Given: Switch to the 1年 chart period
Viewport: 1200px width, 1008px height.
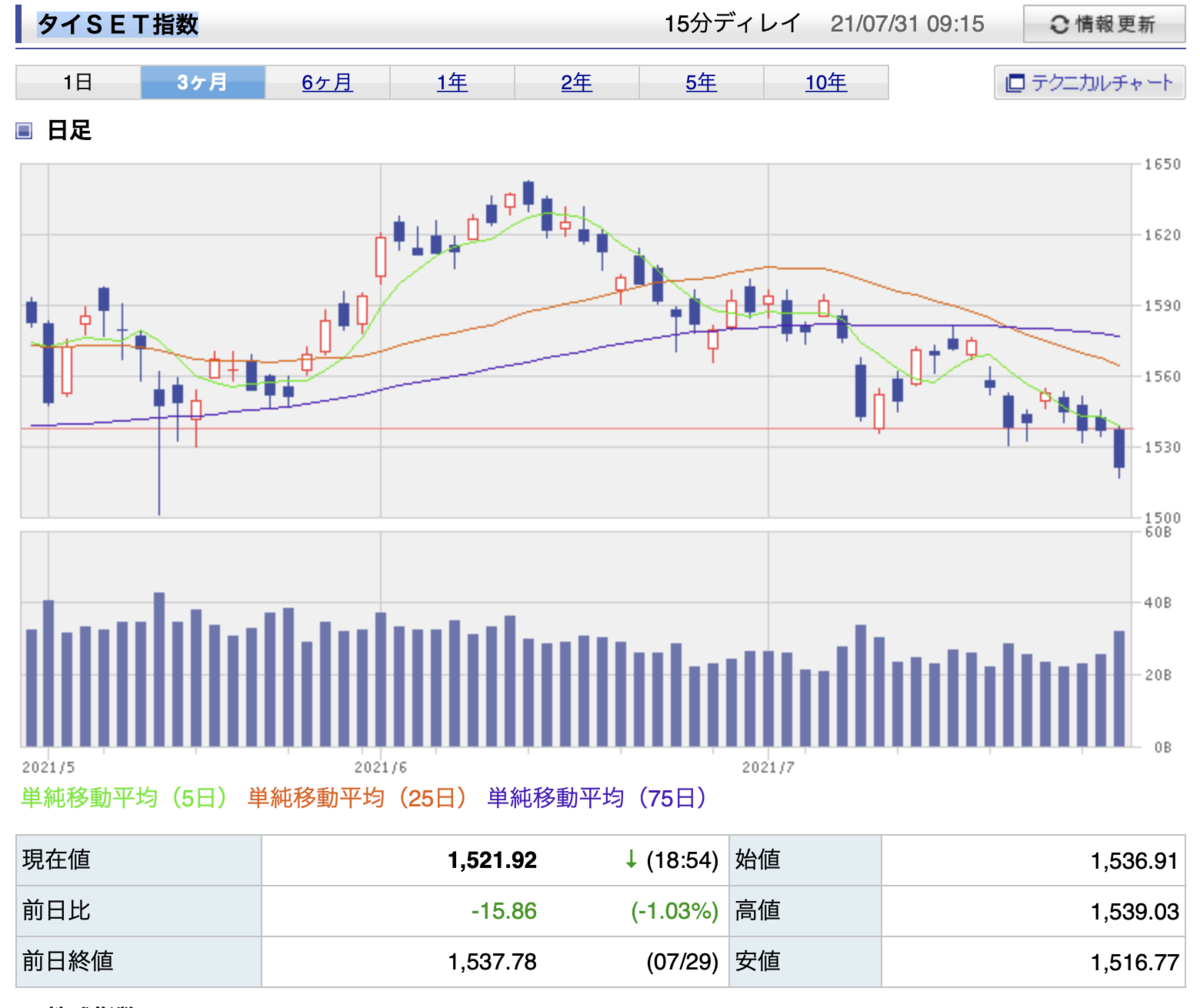Looking at the screenshot, I should (452, 82).
